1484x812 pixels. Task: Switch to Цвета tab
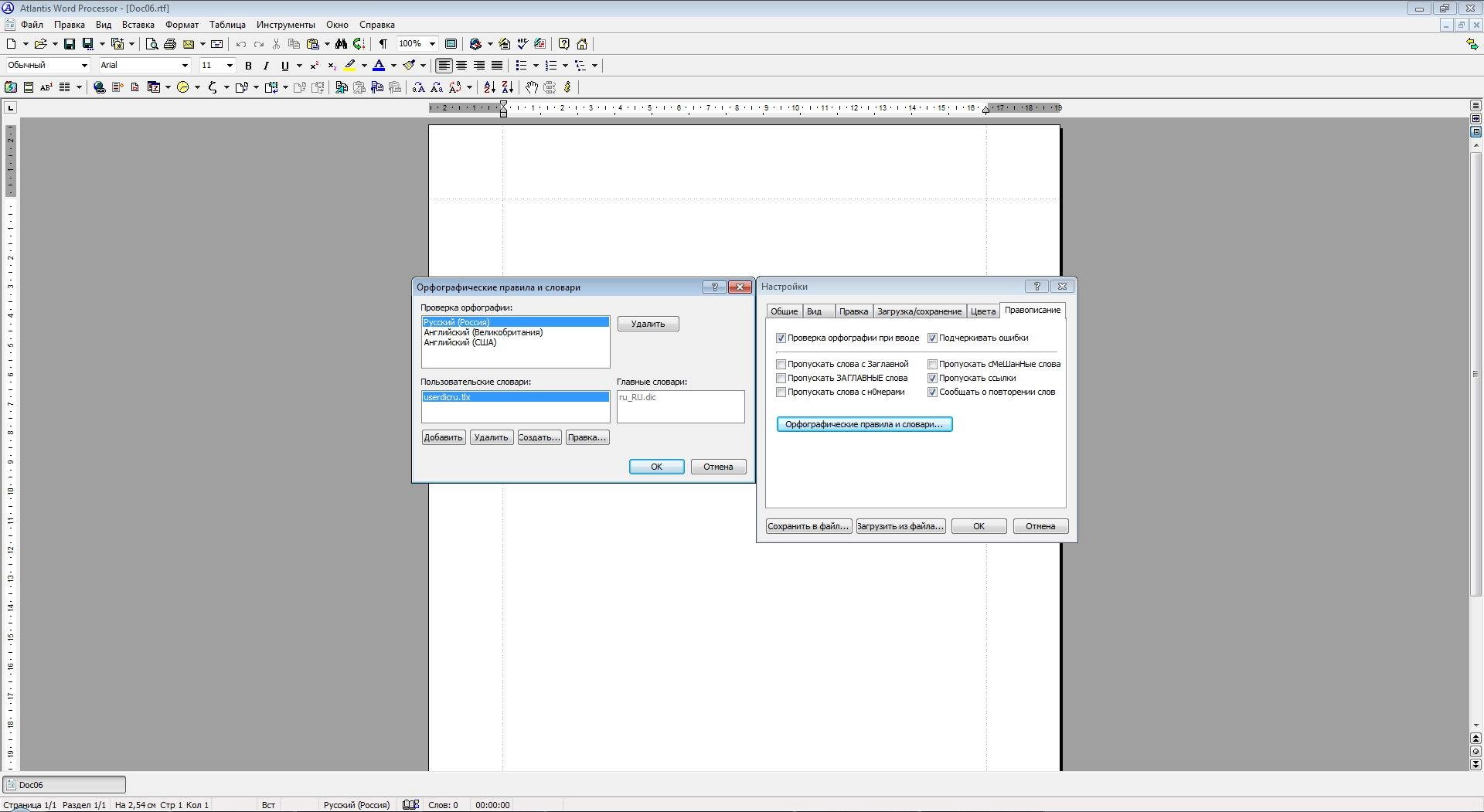(982, 311)
